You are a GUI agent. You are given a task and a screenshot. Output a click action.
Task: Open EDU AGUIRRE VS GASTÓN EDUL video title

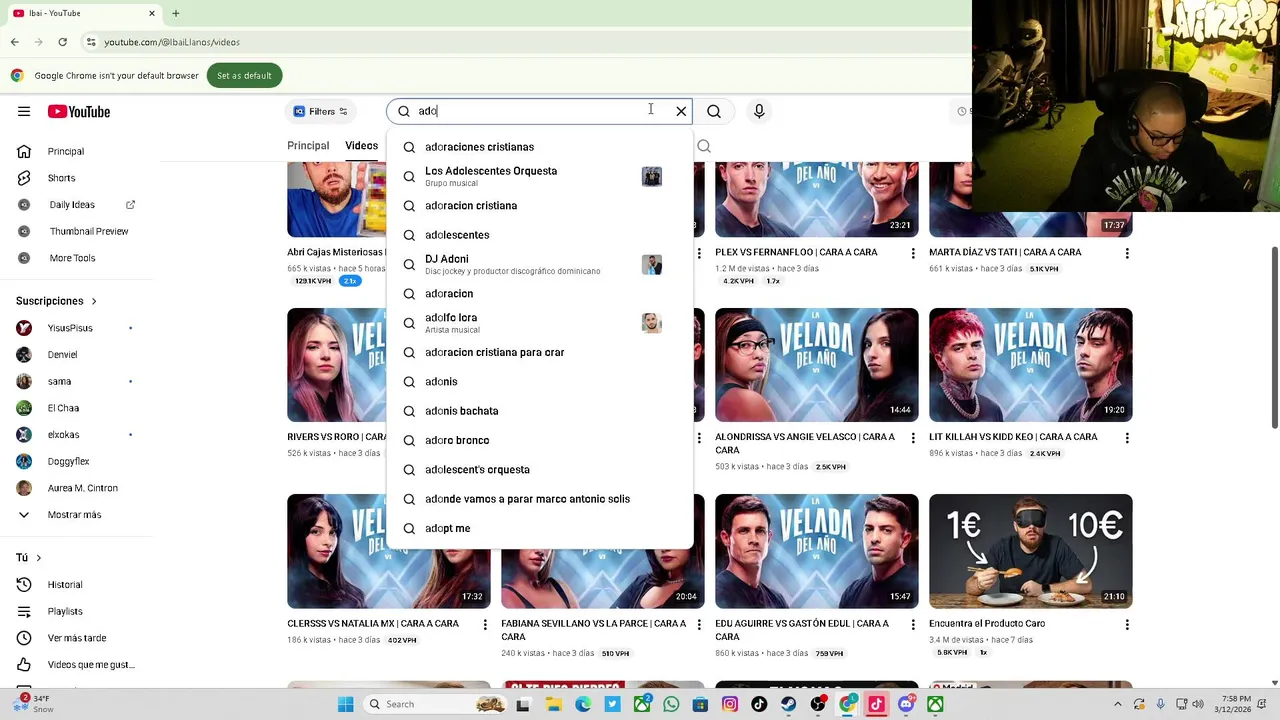tap(802, 629)
